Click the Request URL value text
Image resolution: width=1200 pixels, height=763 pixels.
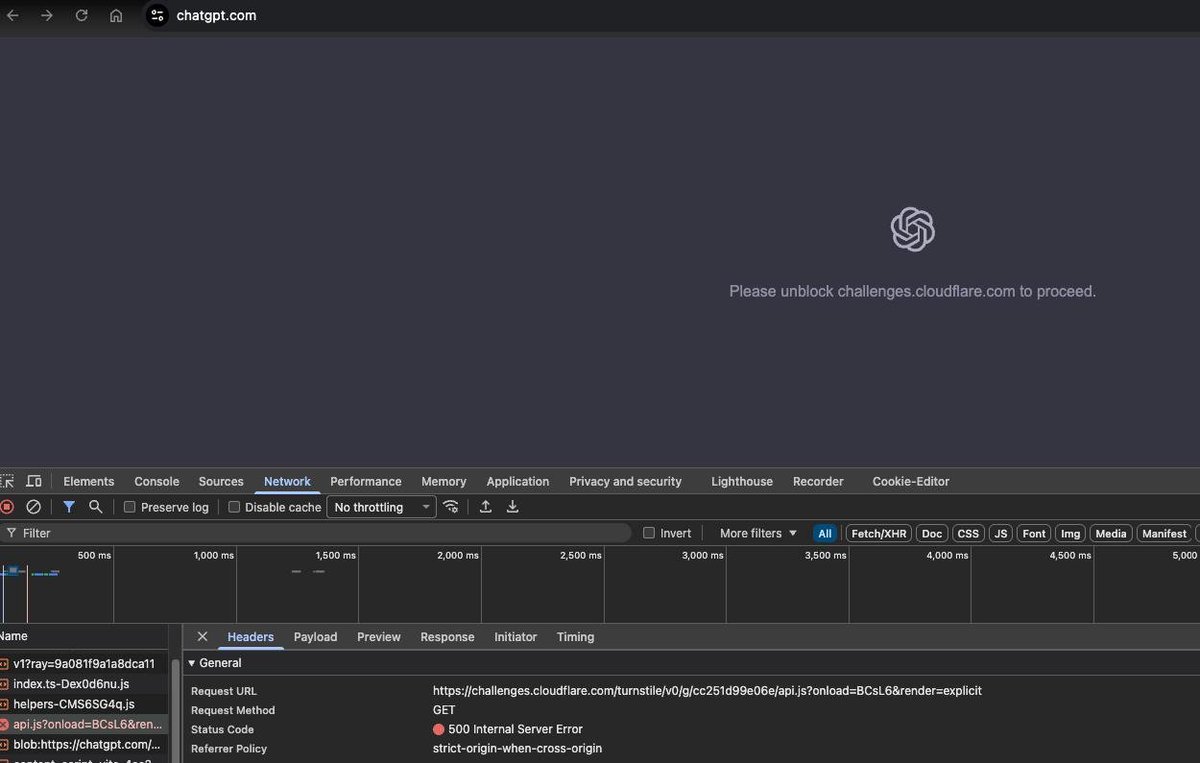pos(707,691)
